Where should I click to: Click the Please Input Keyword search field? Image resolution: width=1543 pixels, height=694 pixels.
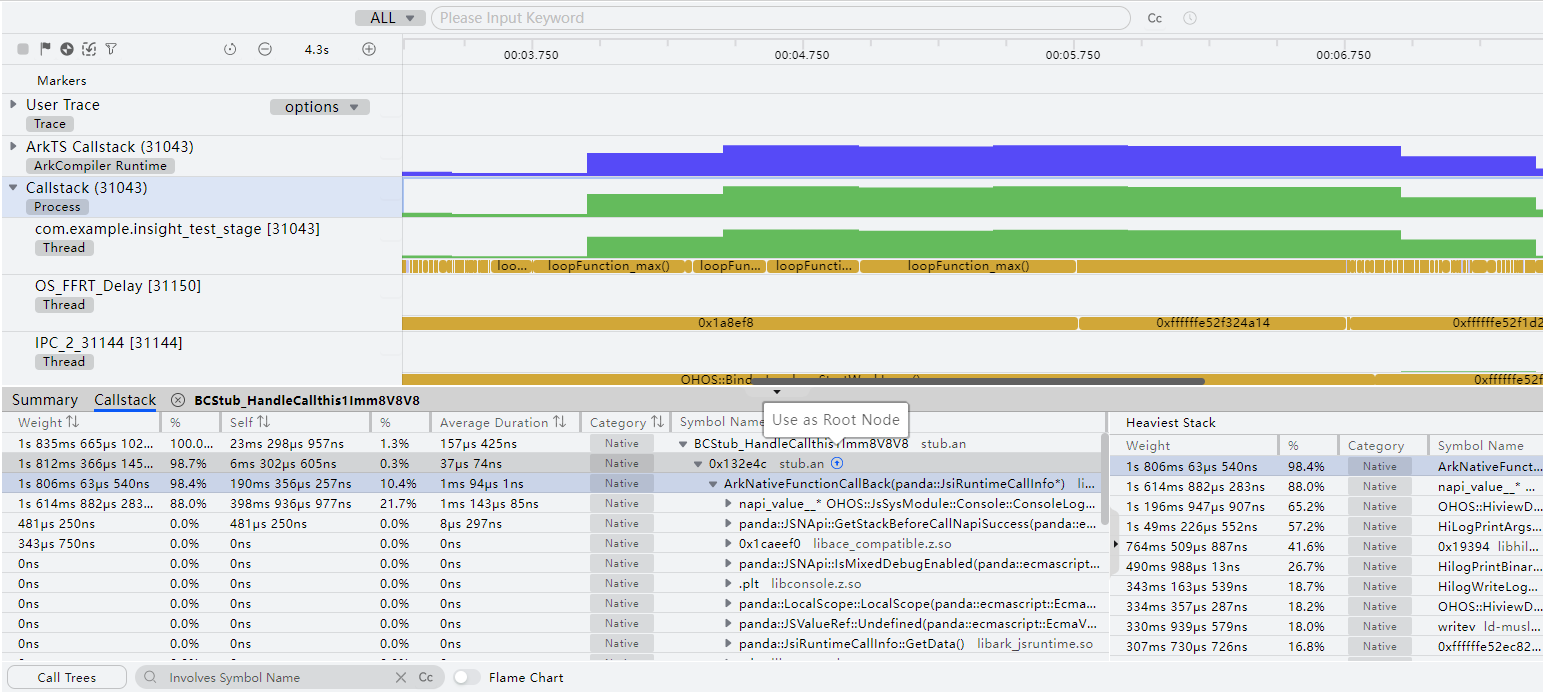point(780,18)
